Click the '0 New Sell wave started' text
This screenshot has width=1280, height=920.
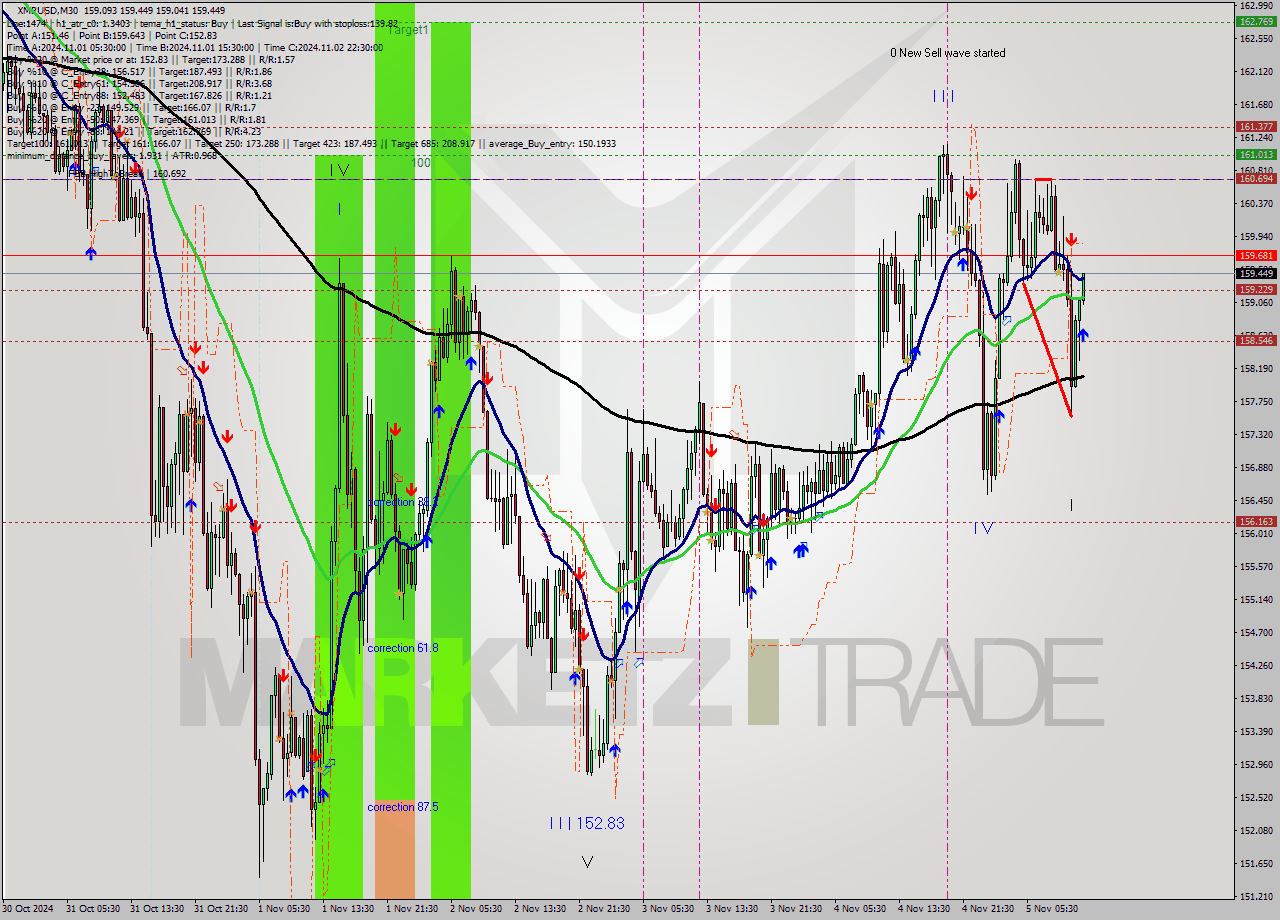[948, 53]
